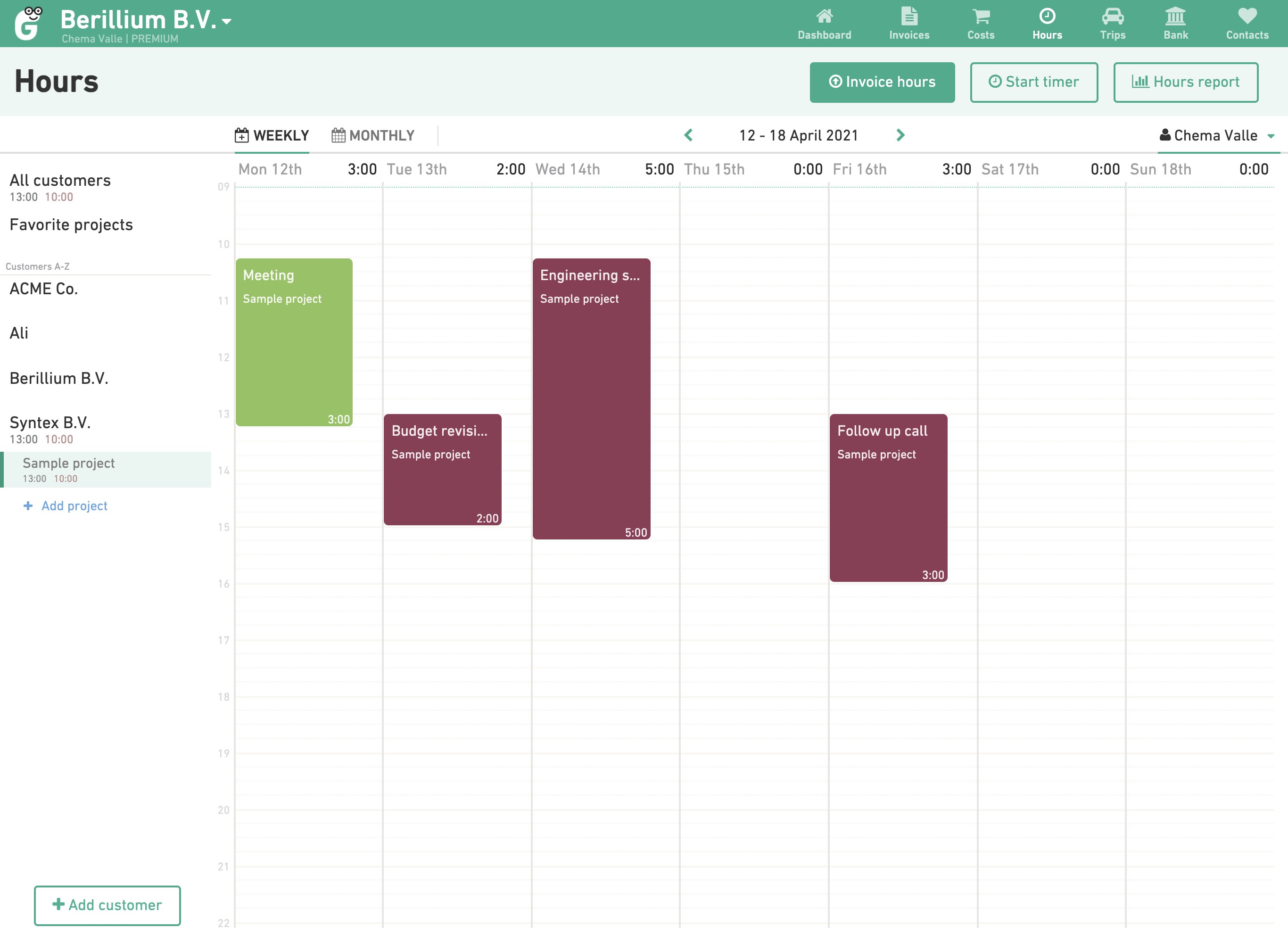
Task: Click the Invoice hours button
Action: click(882, 83)
